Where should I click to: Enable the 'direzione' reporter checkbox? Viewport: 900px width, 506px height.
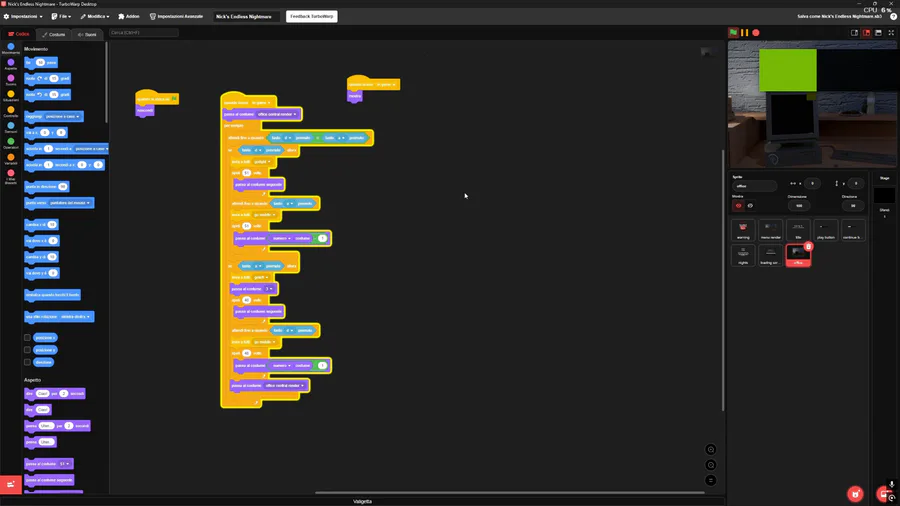[27, 362]
